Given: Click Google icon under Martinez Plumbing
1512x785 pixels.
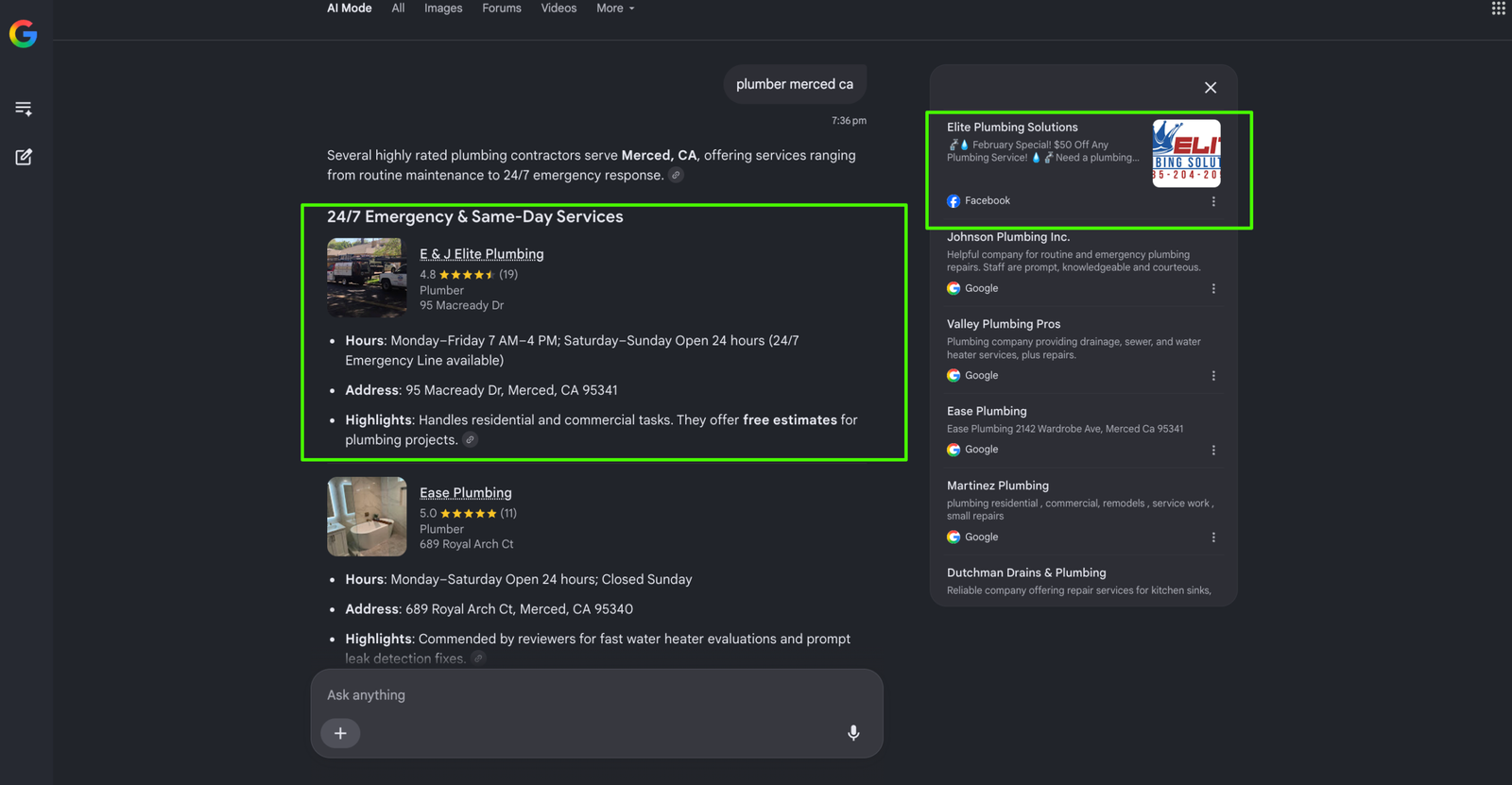Looking at the screenshot, I should (x=954, y=537).
